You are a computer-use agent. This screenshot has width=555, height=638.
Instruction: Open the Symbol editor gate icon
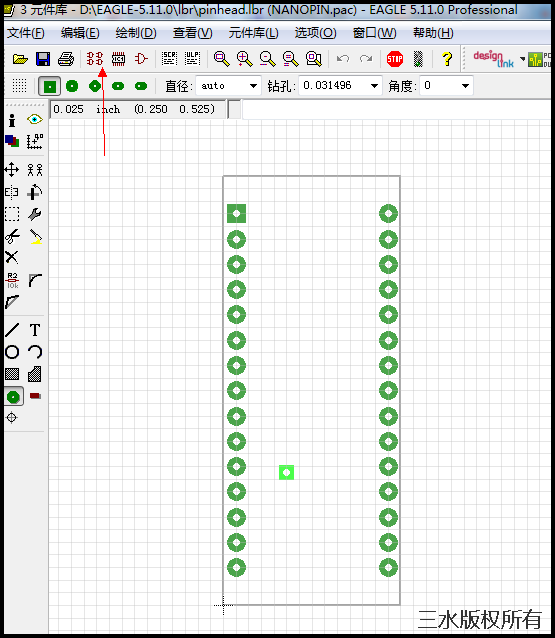click(x=141, y=59)
